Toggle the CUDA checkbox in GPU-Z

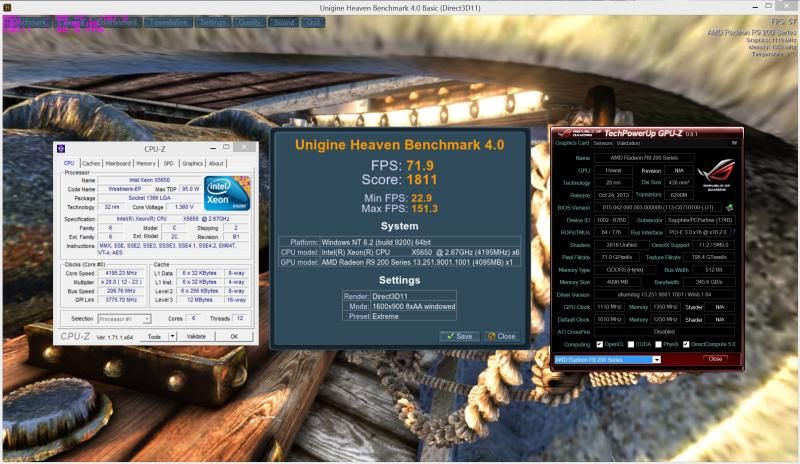(x=631, y=345)
